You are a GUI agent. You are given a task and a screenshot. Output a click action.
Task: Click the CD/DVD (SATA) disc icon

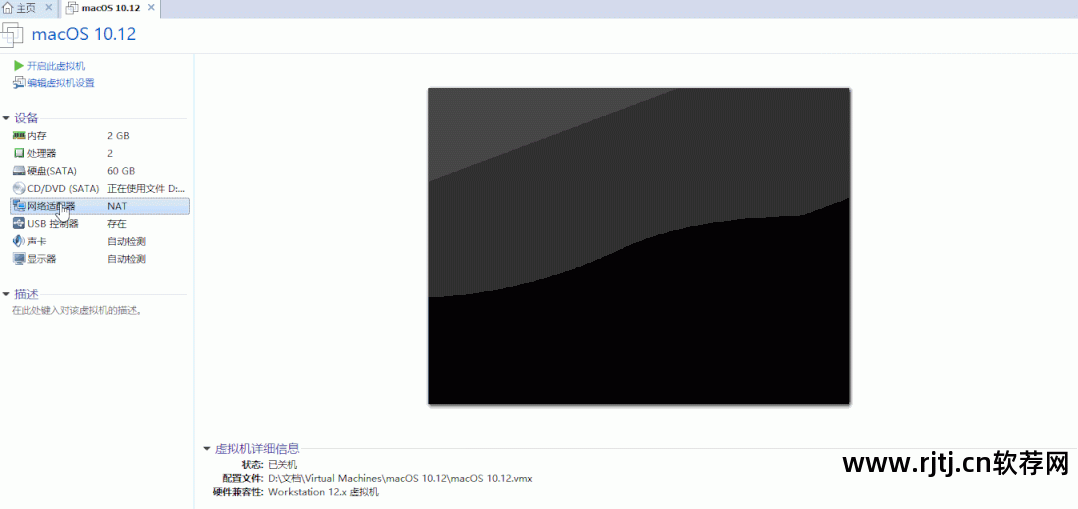point(19,188)
